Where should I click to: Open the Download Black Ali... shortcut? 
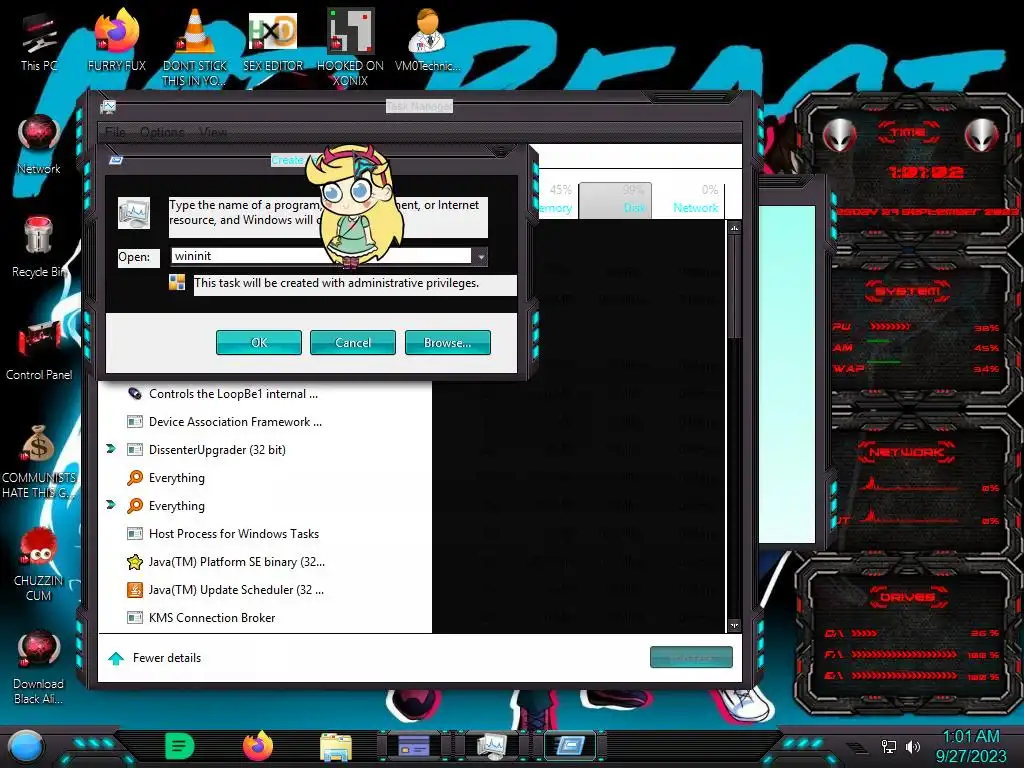(39, 667)
